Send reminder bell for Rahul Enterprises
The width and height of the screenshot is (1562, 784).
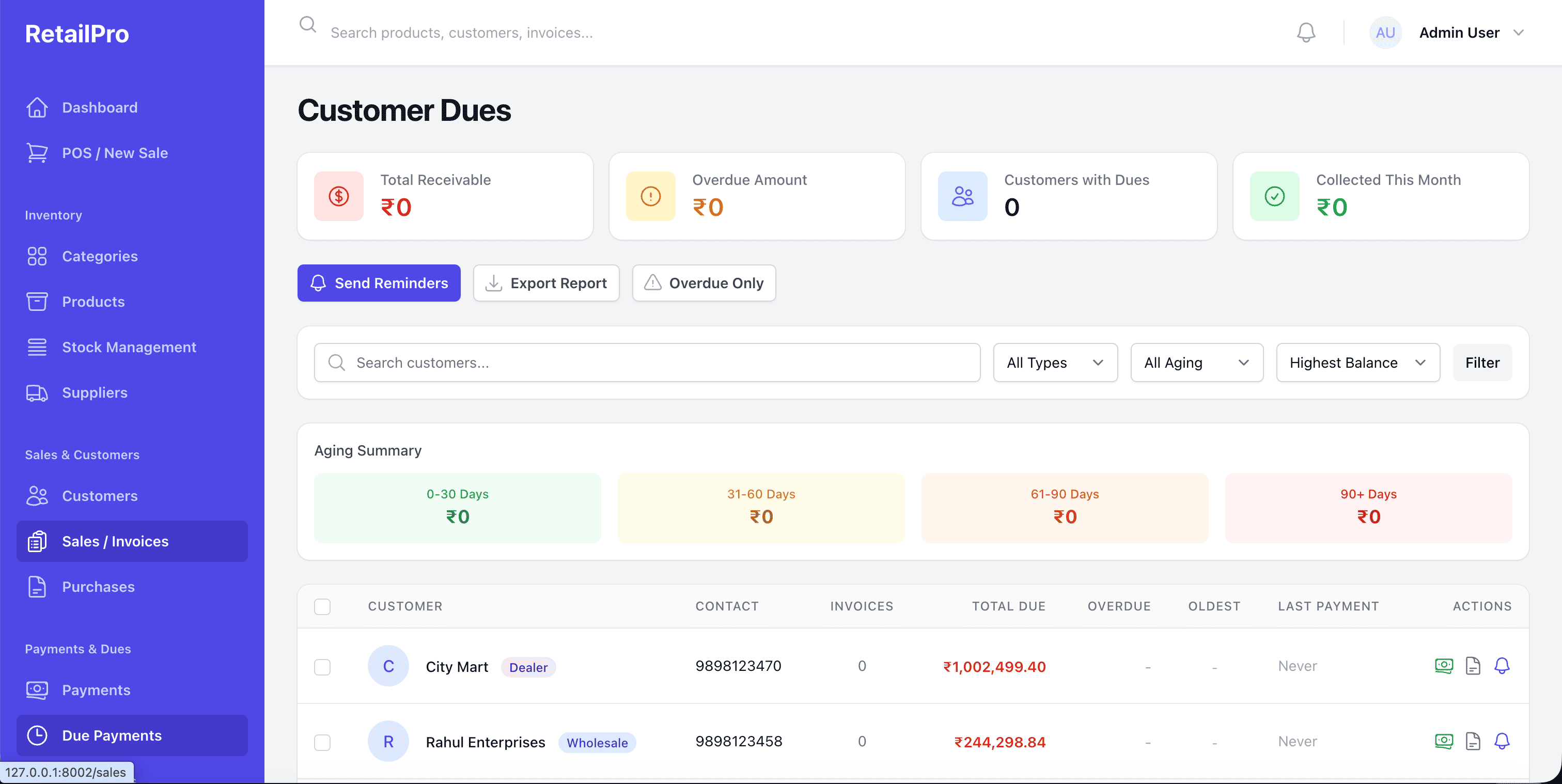[1502, 741]
